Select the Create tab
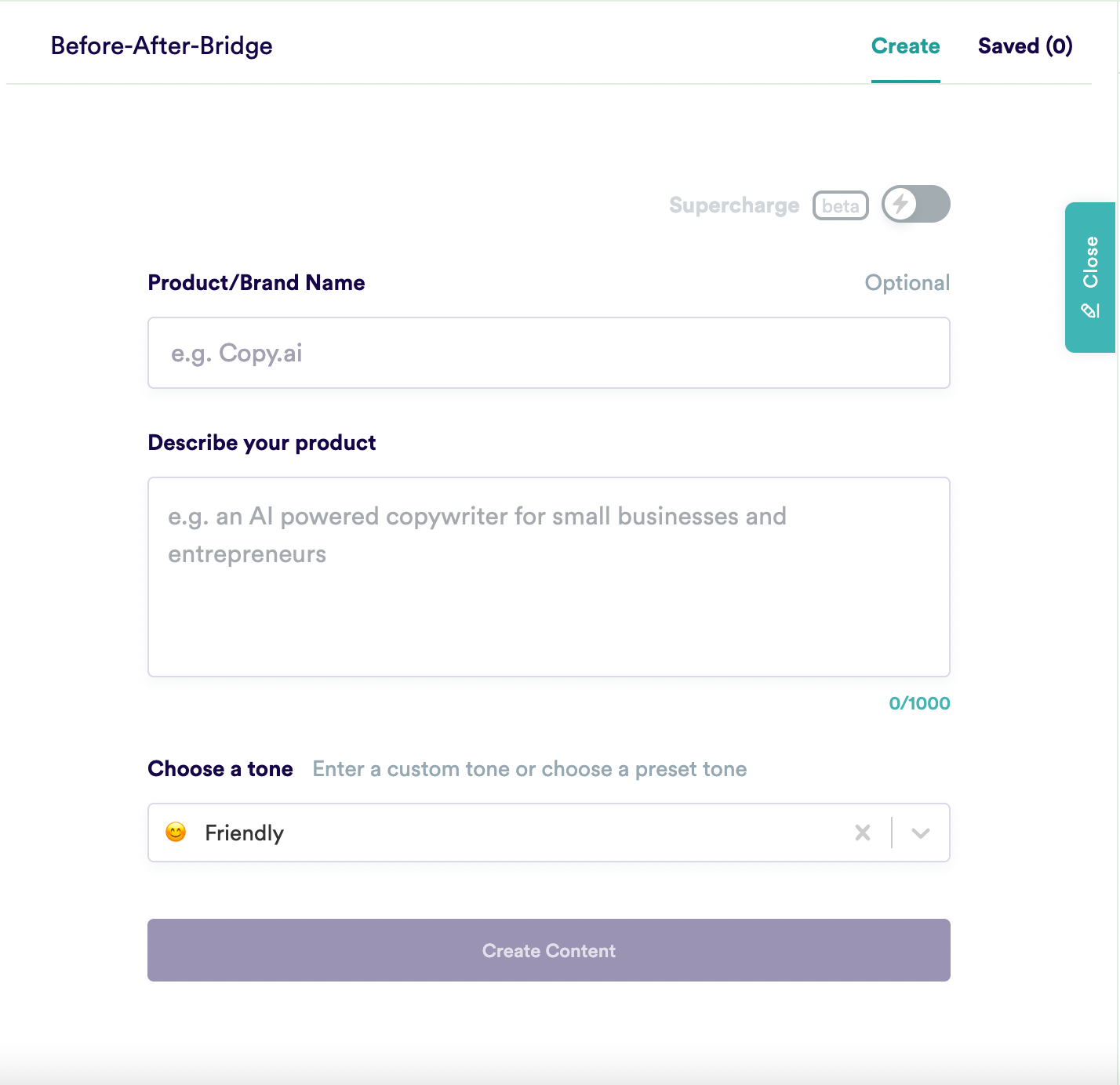Image resolution: width=1120 pixels, height=1085 pixels. (x=905, y=45)
